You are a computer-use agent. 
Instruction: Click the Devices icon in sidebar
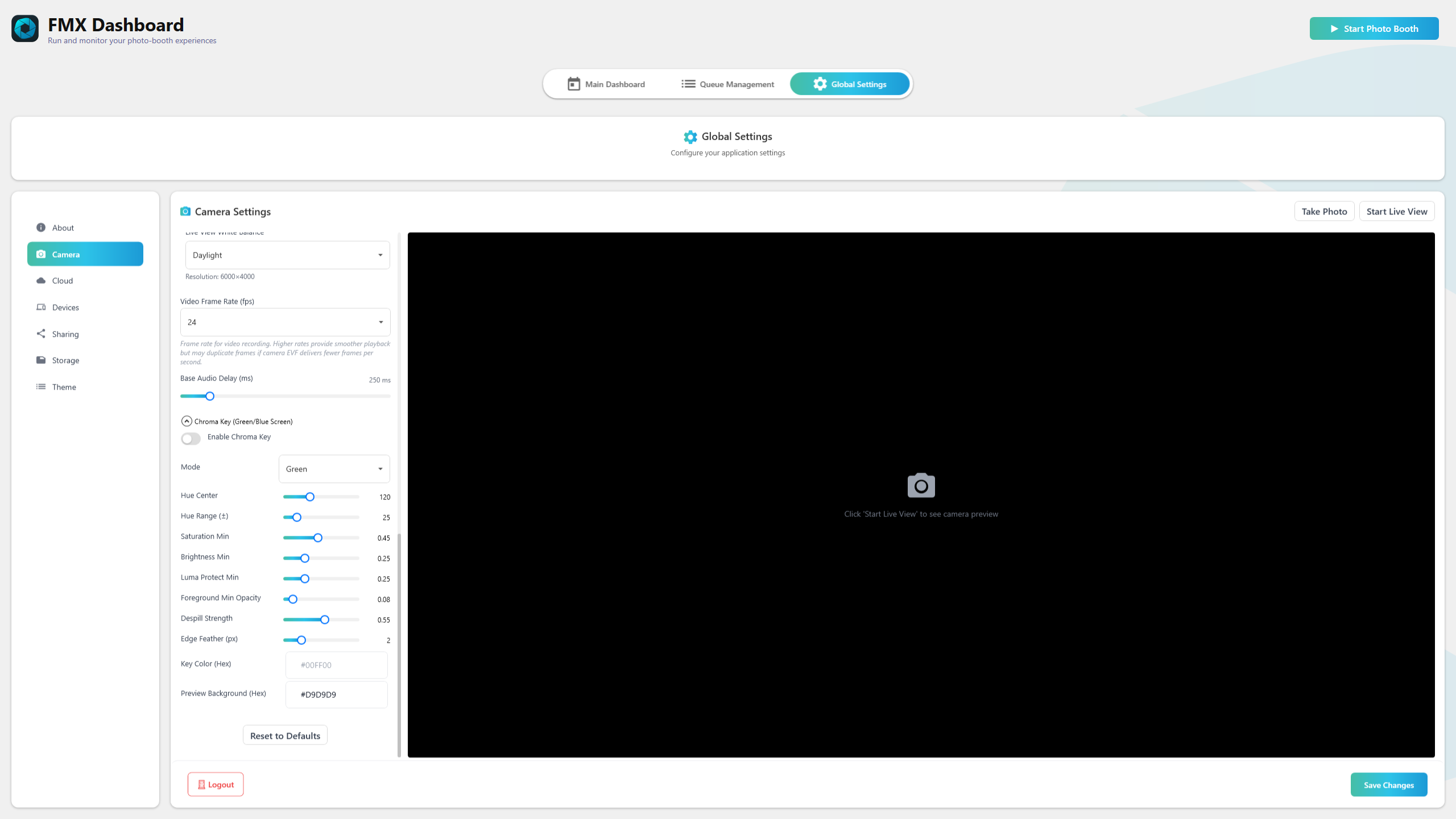tap(41, 307)
